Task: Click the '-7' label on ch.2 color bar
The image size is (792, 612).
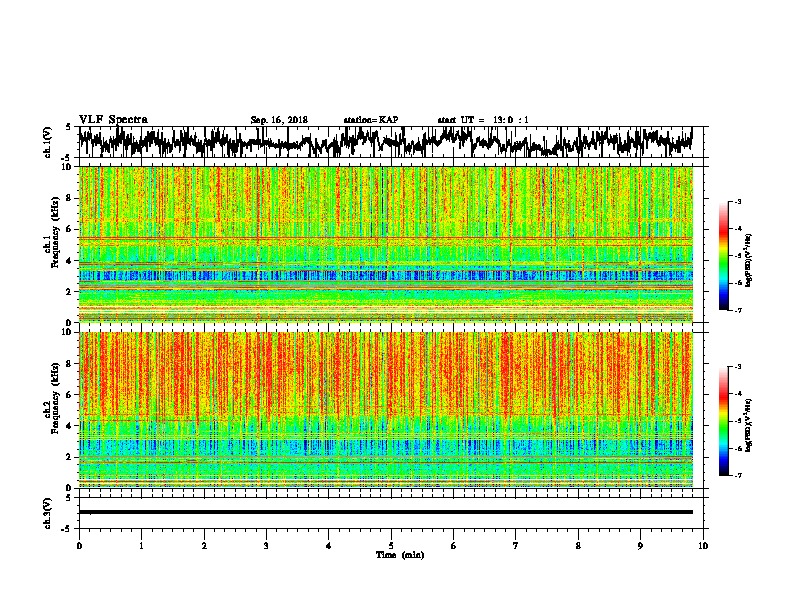Action: (738, 476)
